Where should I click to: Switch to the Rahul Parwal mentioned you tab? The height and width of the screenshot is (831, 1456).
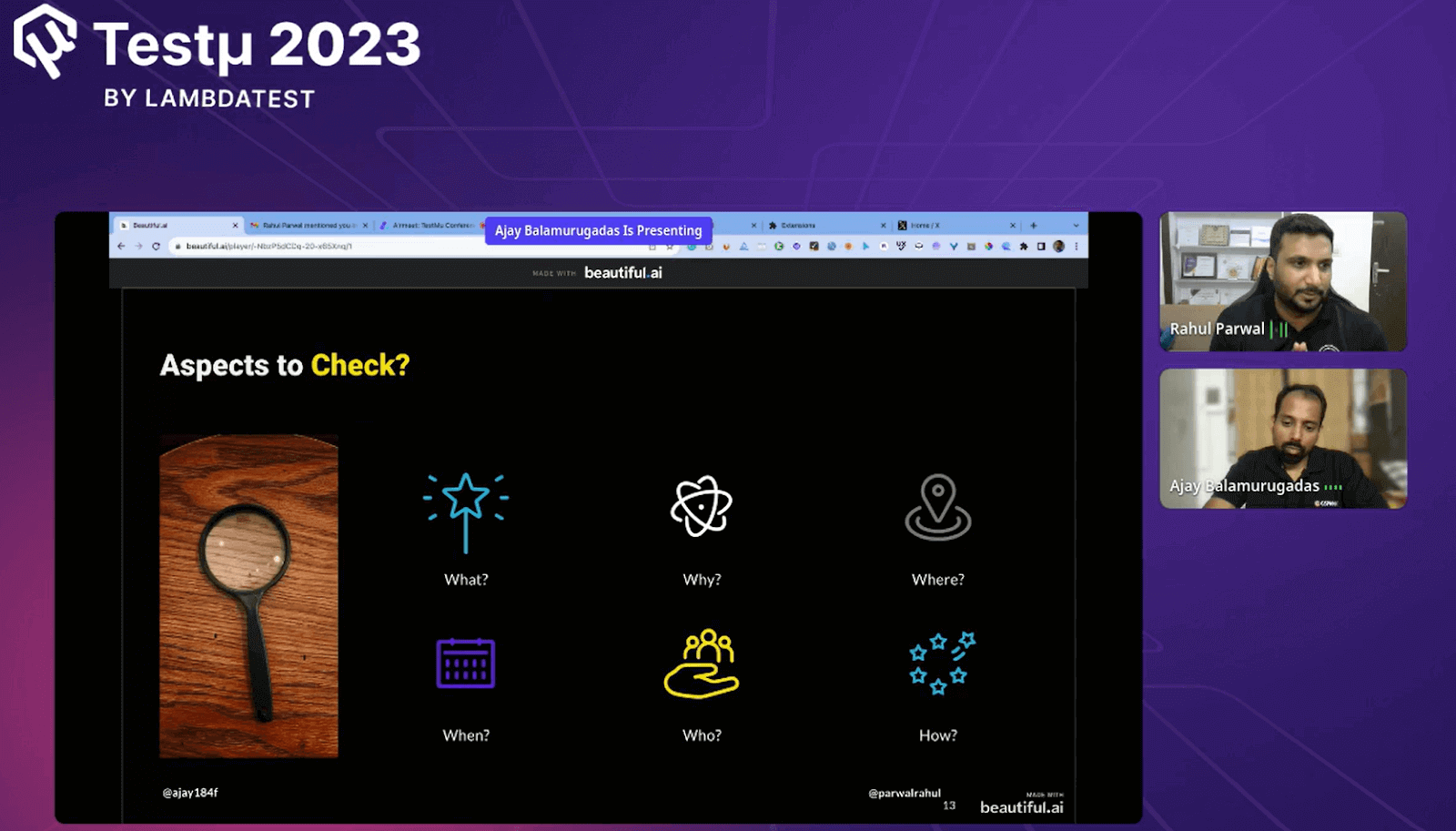point(308,225)
